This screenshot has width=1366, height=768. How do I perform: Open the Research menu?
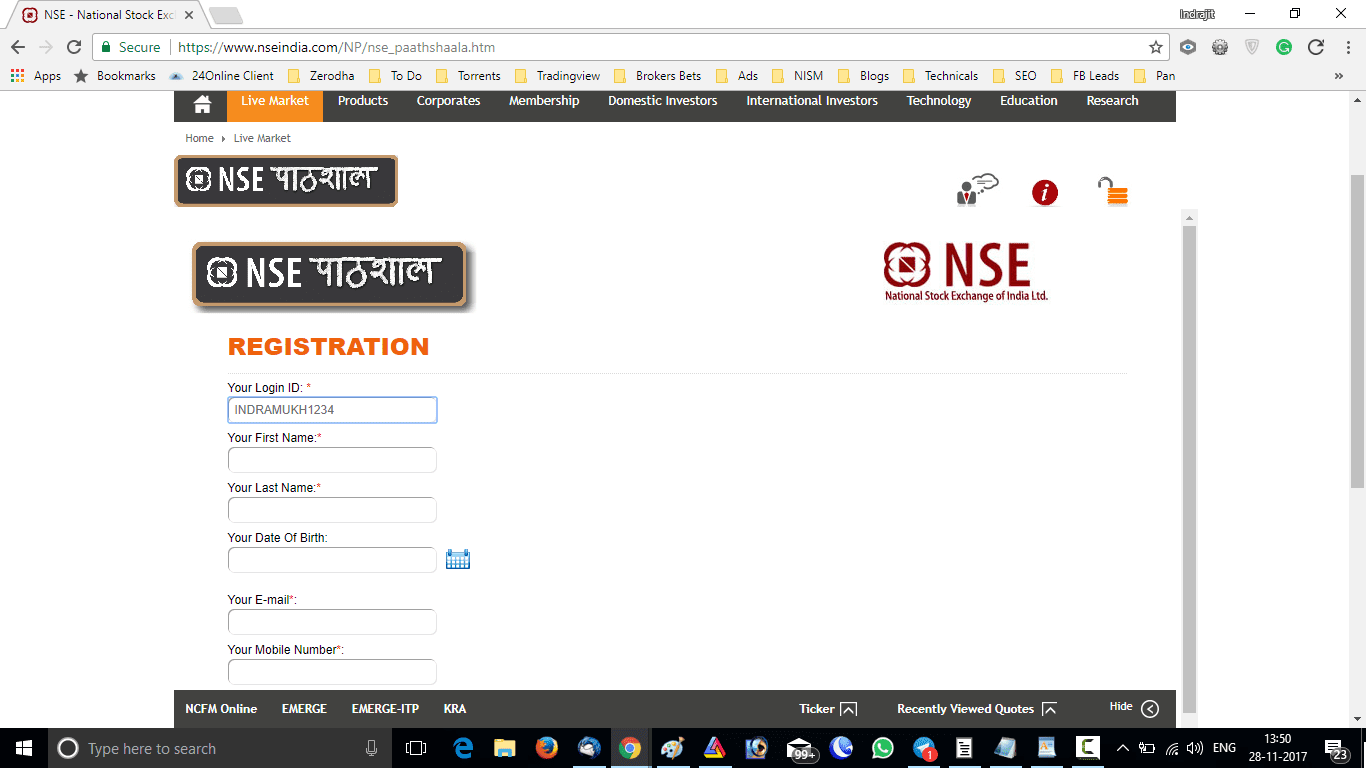[x=1113, y=101]
